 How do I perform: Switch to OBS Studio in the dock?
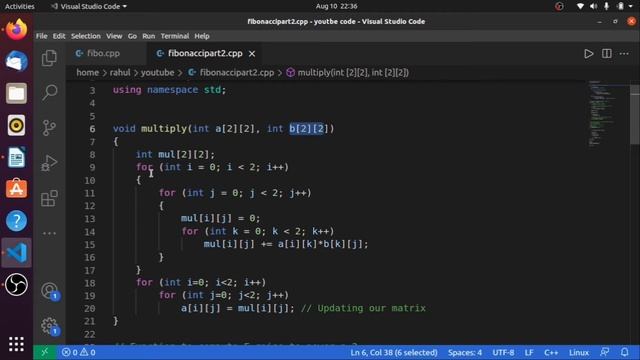(x=16, y=284)
